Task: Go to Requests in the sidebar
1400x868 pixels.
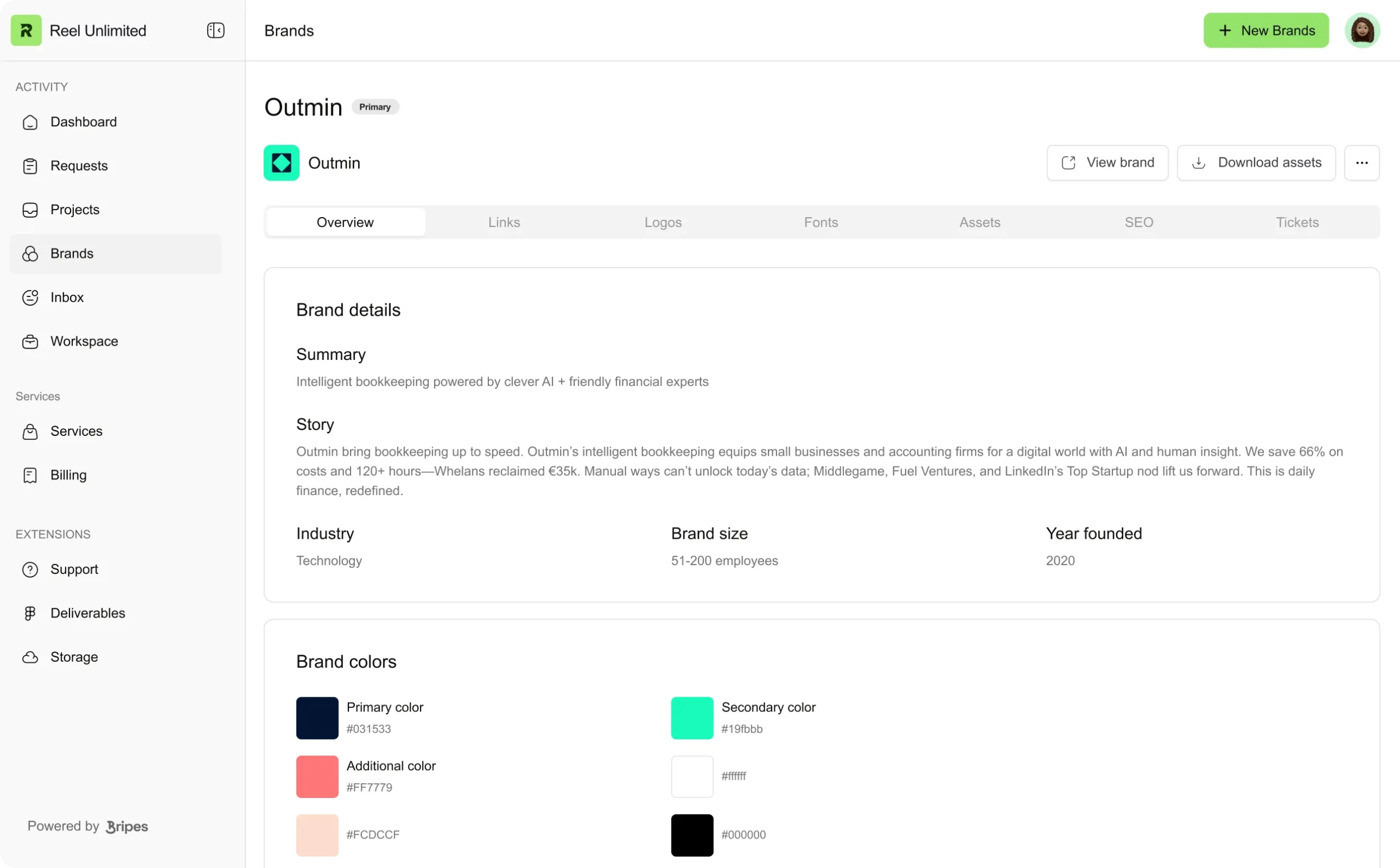Action: click(115, 166)
